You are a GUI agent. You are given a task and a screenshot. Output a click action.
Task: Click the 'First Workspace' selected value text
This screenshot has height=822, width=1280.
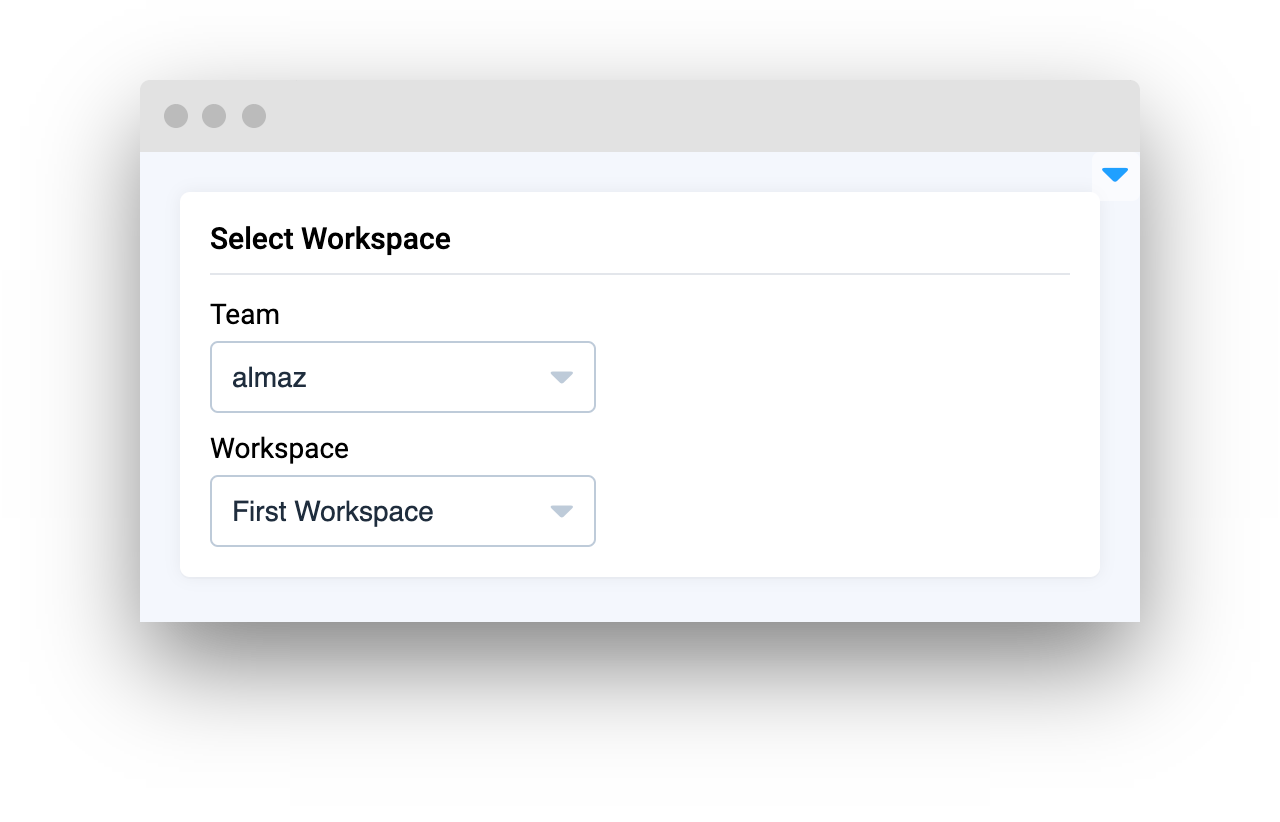click(x=332, y=512)
